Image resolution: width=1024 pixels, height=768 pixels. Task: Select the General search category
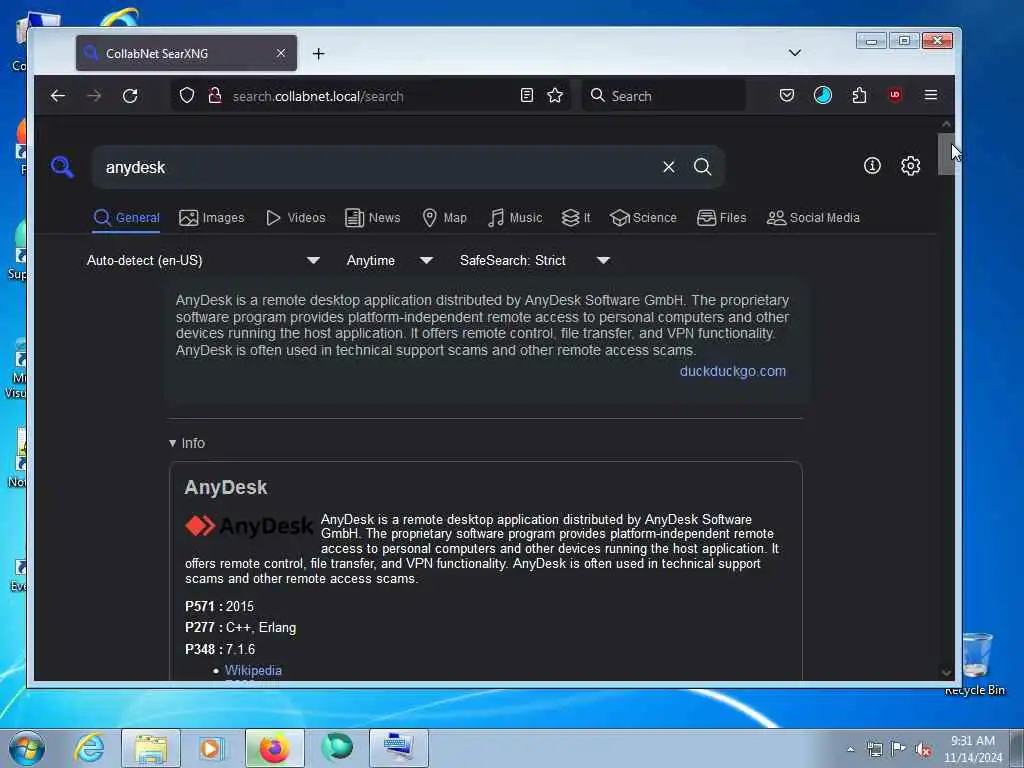pos(127,217)
